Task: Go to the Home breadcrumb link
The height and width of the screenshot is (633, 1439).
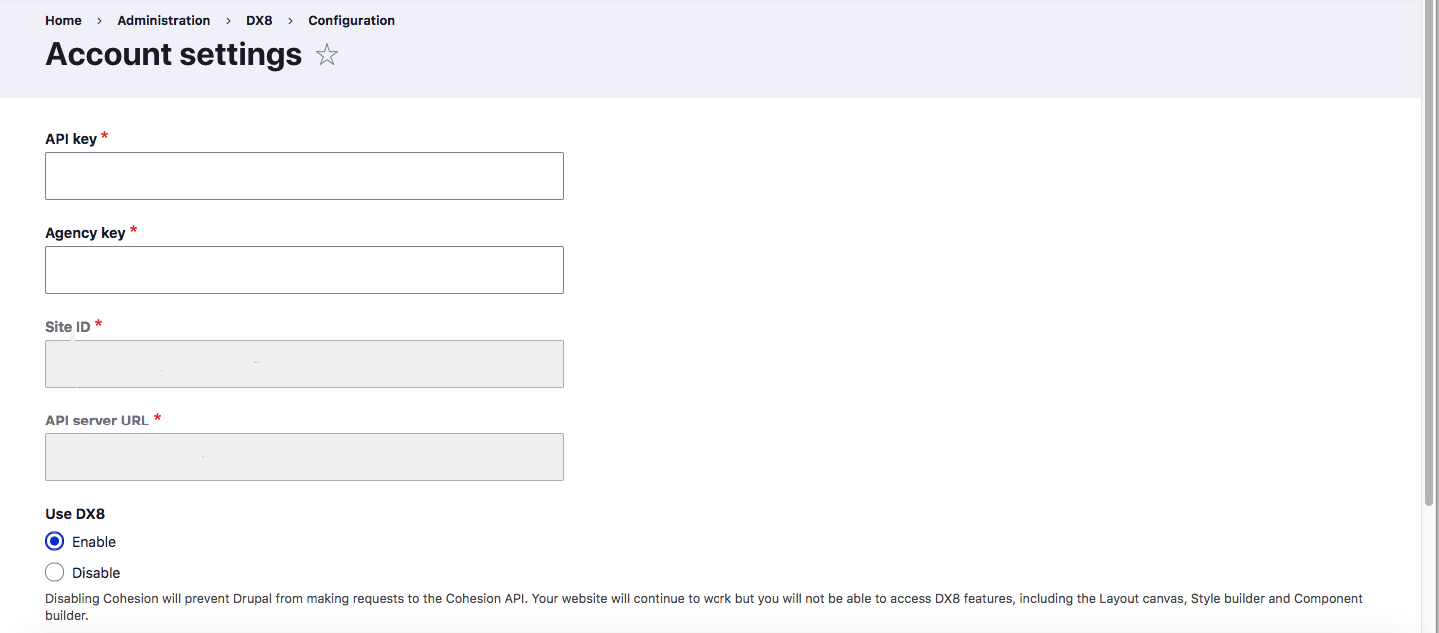Action: click(x=63, y=21)
